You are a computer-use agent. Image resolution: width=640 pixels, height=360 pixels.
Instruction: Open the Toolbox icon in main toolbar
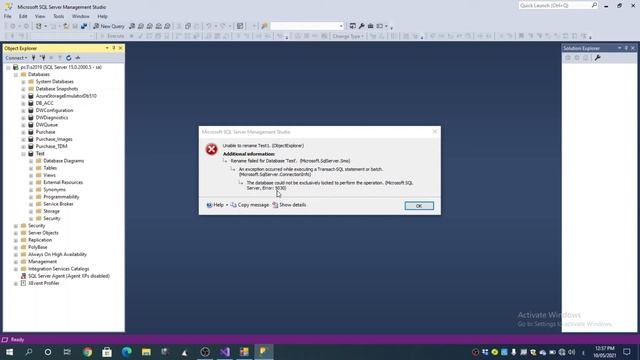pos(371,26)
